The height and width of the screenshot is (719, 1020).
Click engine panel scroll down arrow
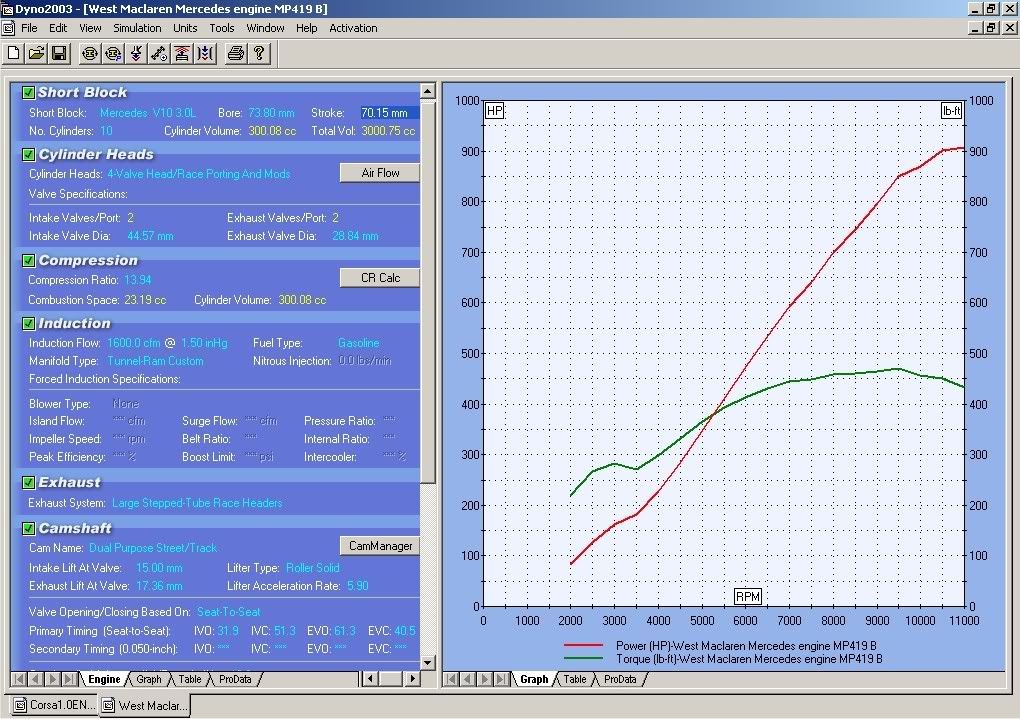[x=427, y=663]
